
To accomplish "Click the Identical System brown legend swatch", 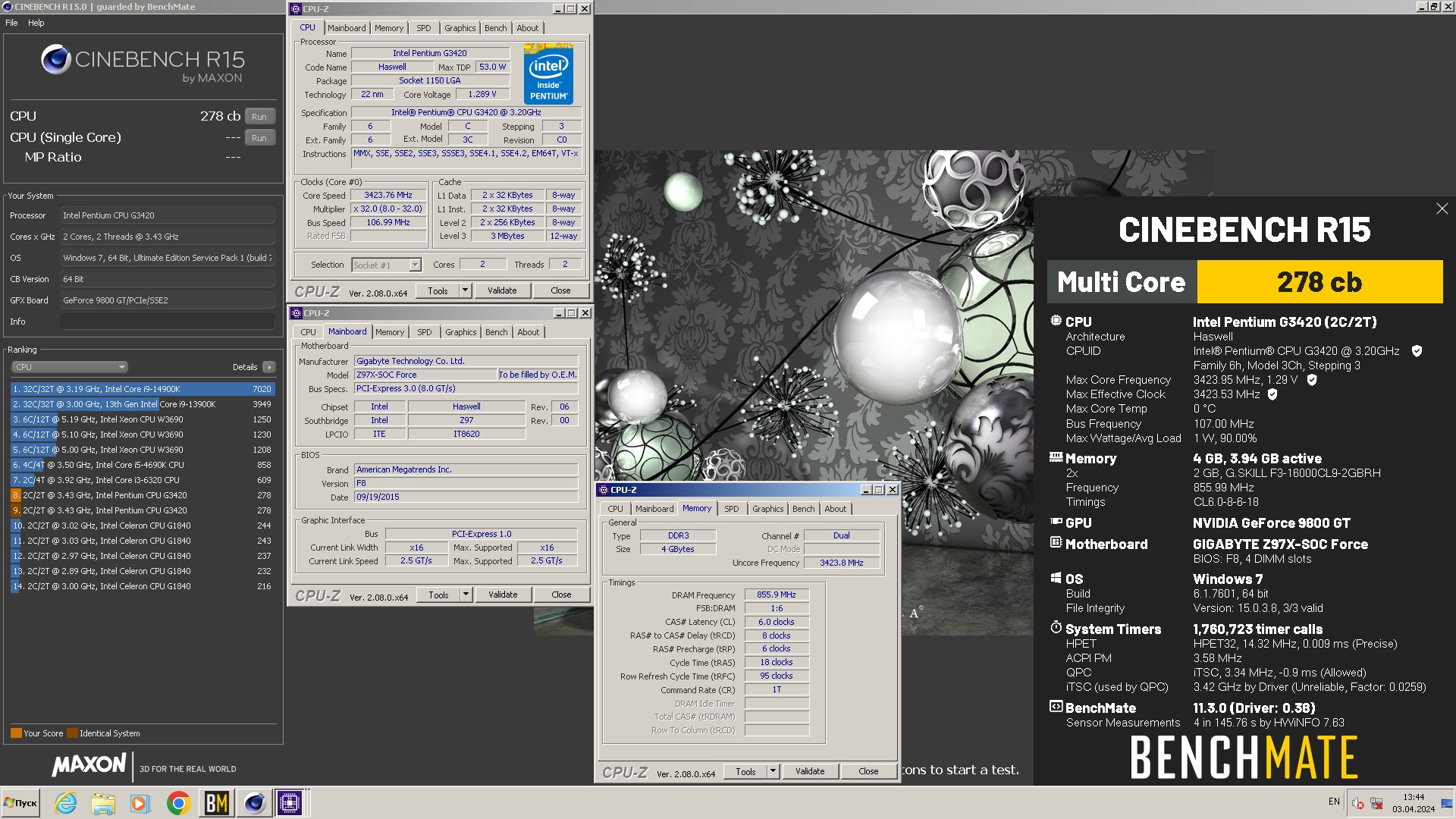I will click(73, 733).
